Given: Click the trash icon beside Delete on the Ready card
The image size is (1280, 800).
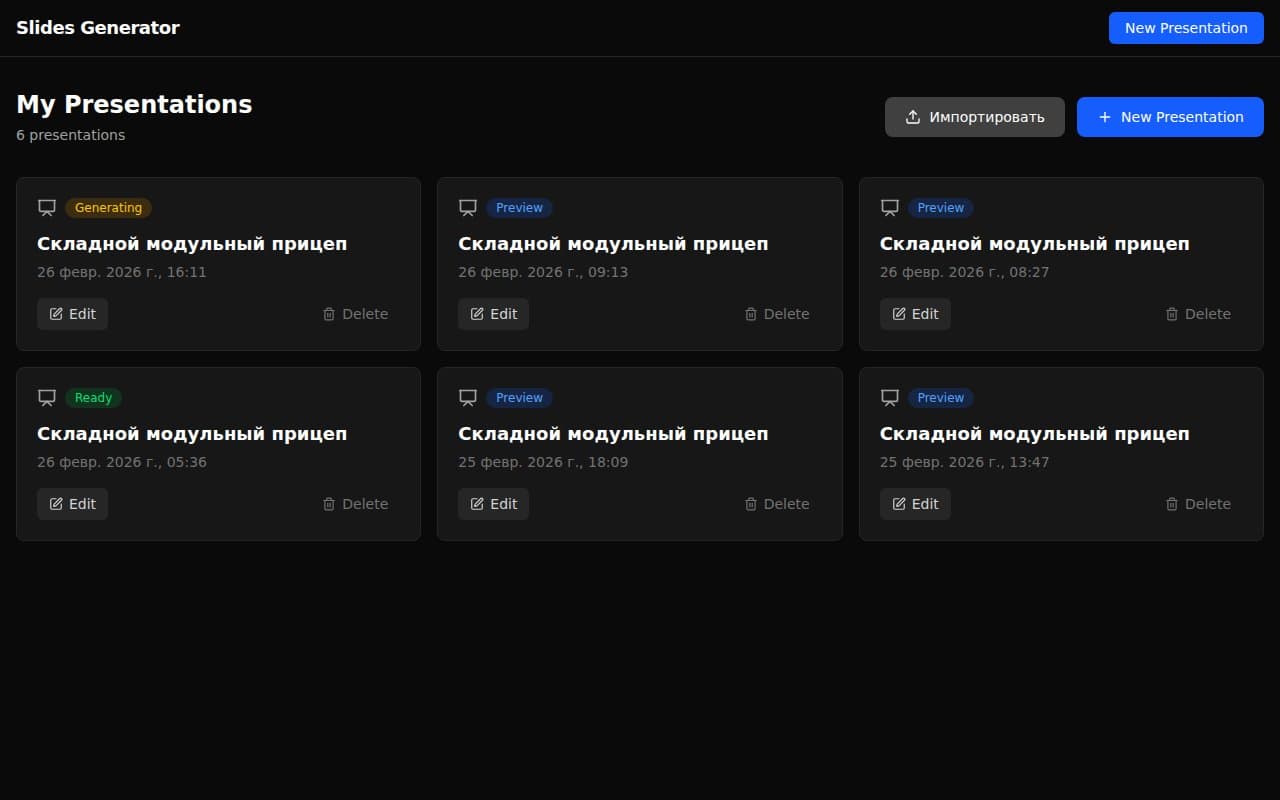Looking at the screenshot, I should pyautogui.click(x=329, y=504).
